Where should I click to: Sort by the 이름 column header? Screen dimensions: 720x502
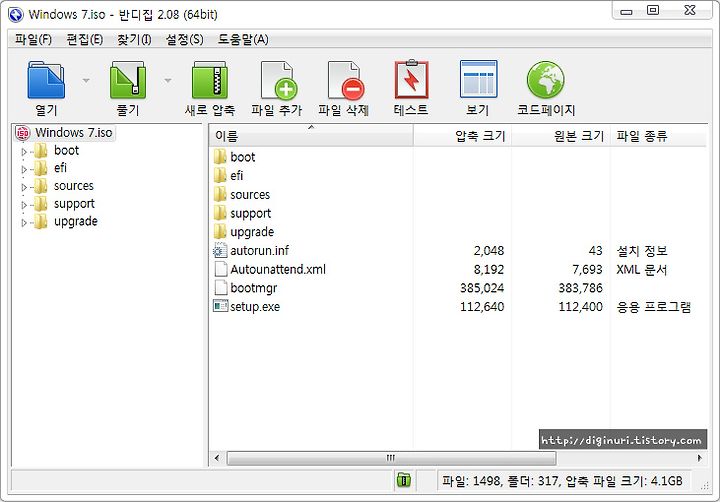coord(311,135)
